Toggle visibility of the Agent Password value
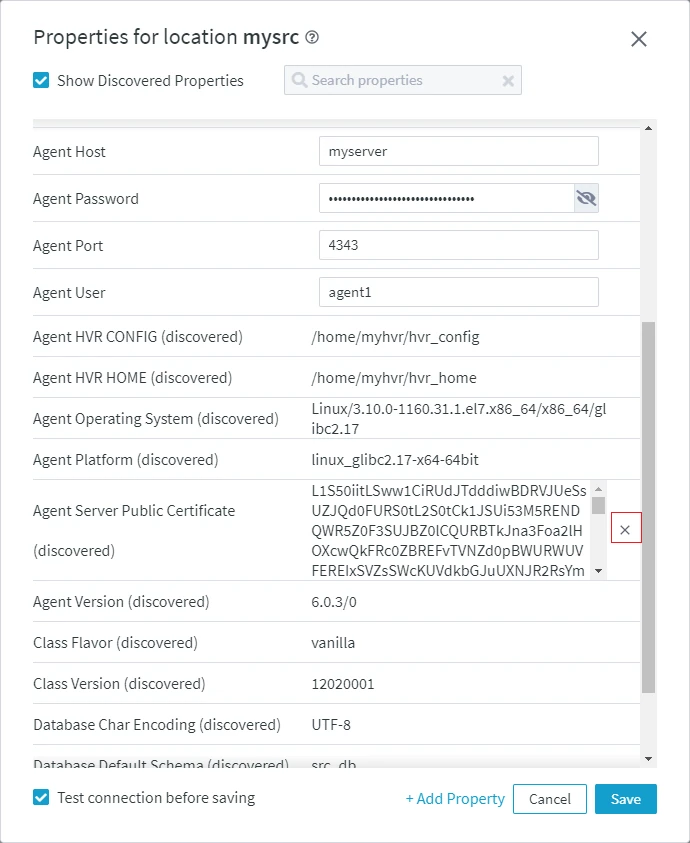Viewport: 690px width, 843px height. 586,198
